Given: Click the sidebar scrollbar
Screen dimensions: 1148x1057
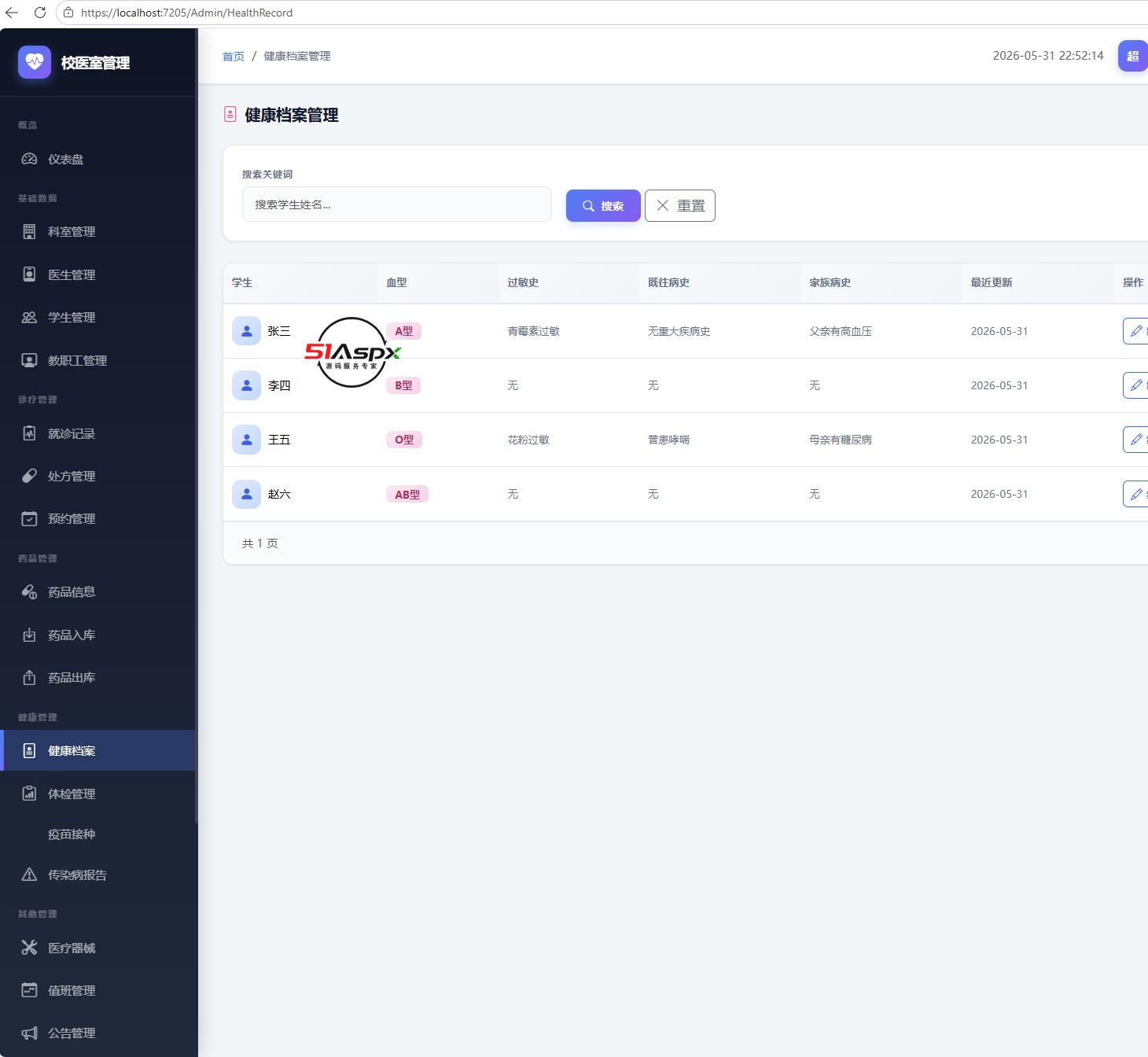Looking at the screenshot, I should (x=196, y=425).
